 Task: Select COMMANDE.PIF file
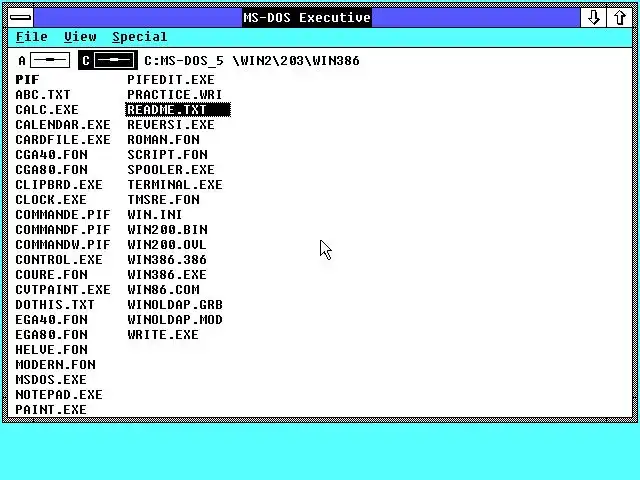click(x=63, y=215)
